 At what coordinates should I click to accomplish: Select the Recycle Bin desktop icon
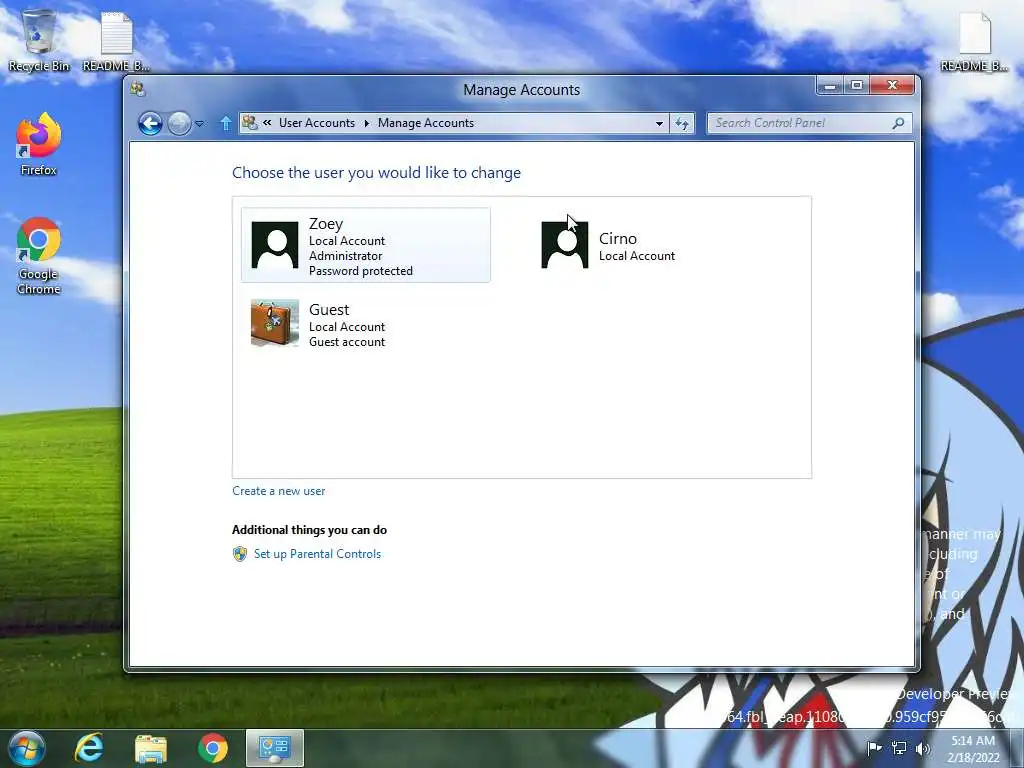coord(39,40)
